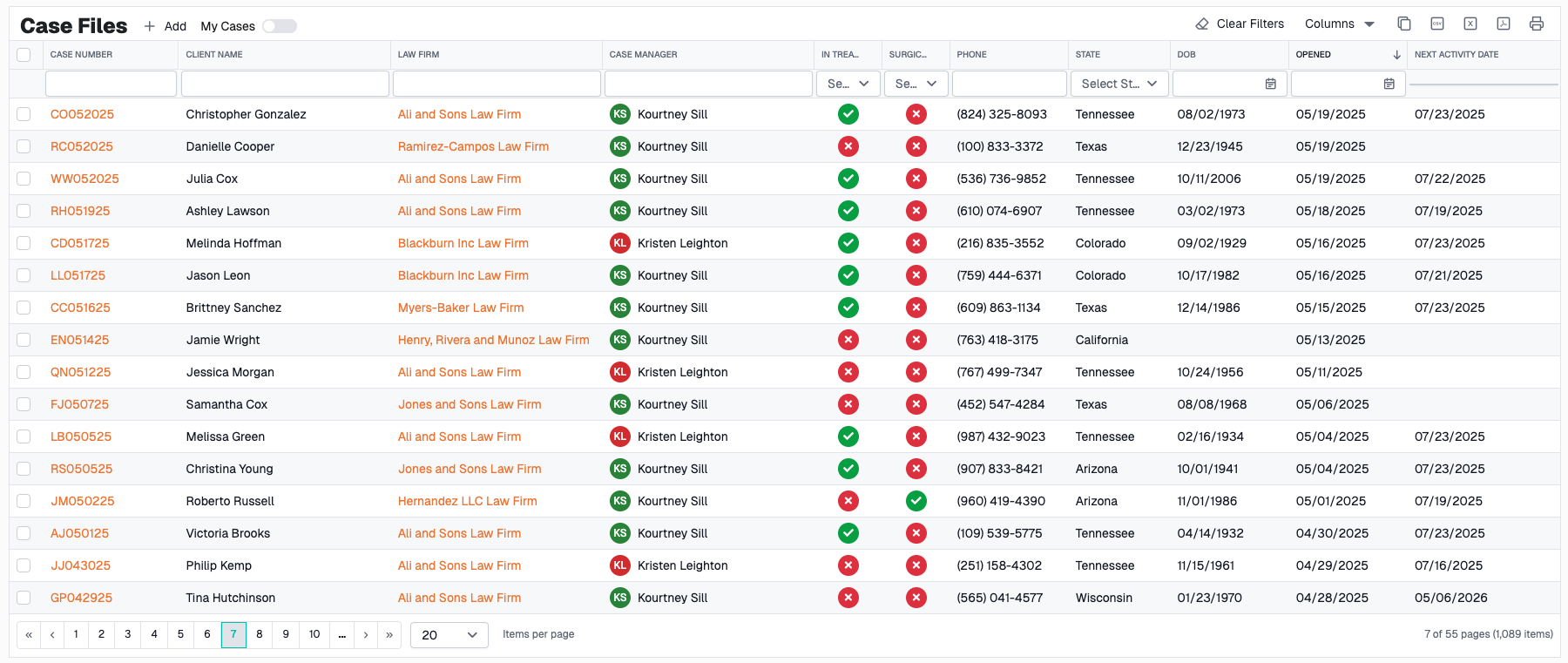Click the Next Activity Date filter slider
Image resolution: width=1568 pixels, height=663 pixels.
1483,85
